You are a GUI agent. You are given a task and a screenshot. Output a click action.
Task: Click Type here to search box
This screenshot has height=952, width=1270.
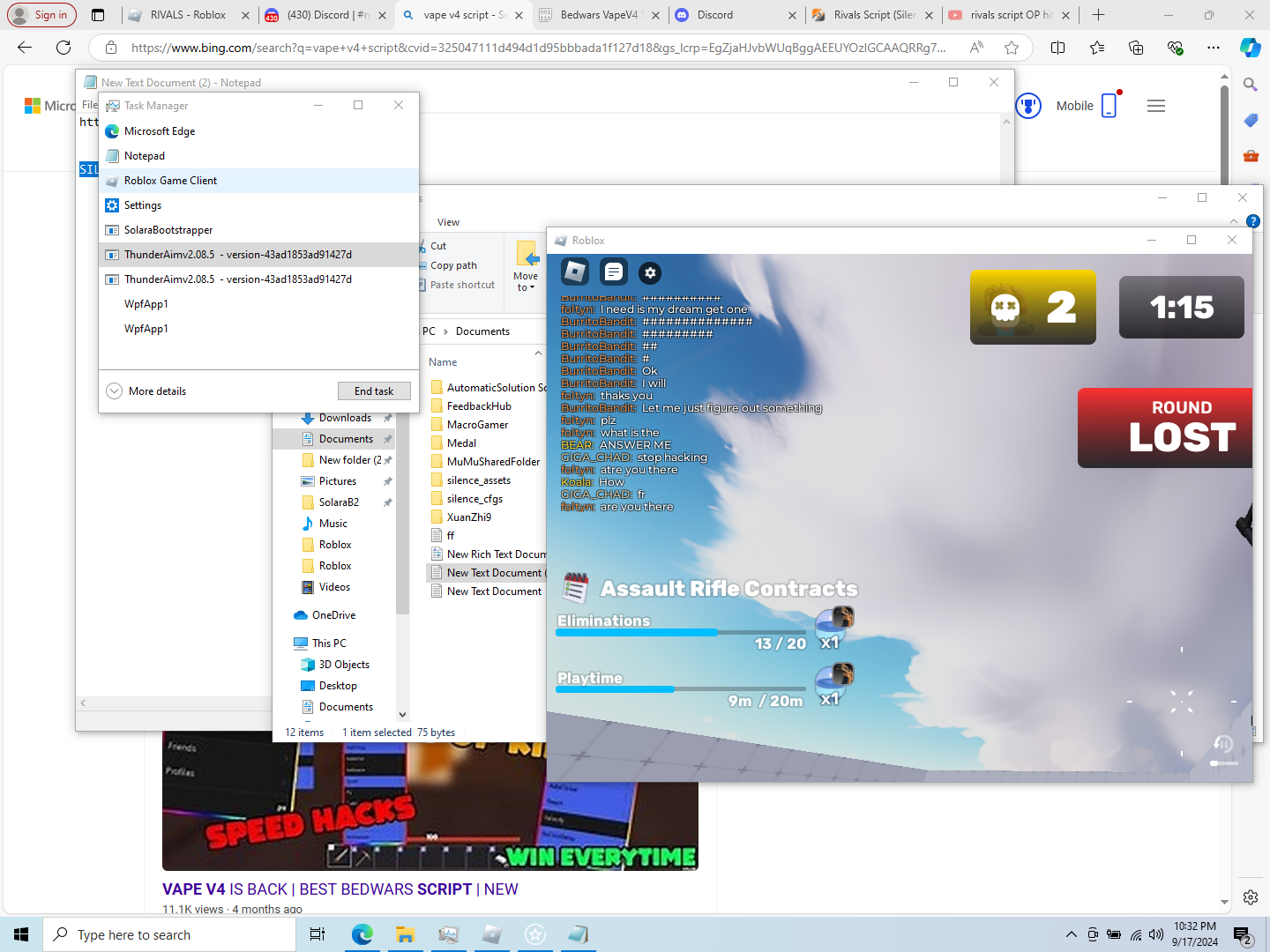coord(168,934)
